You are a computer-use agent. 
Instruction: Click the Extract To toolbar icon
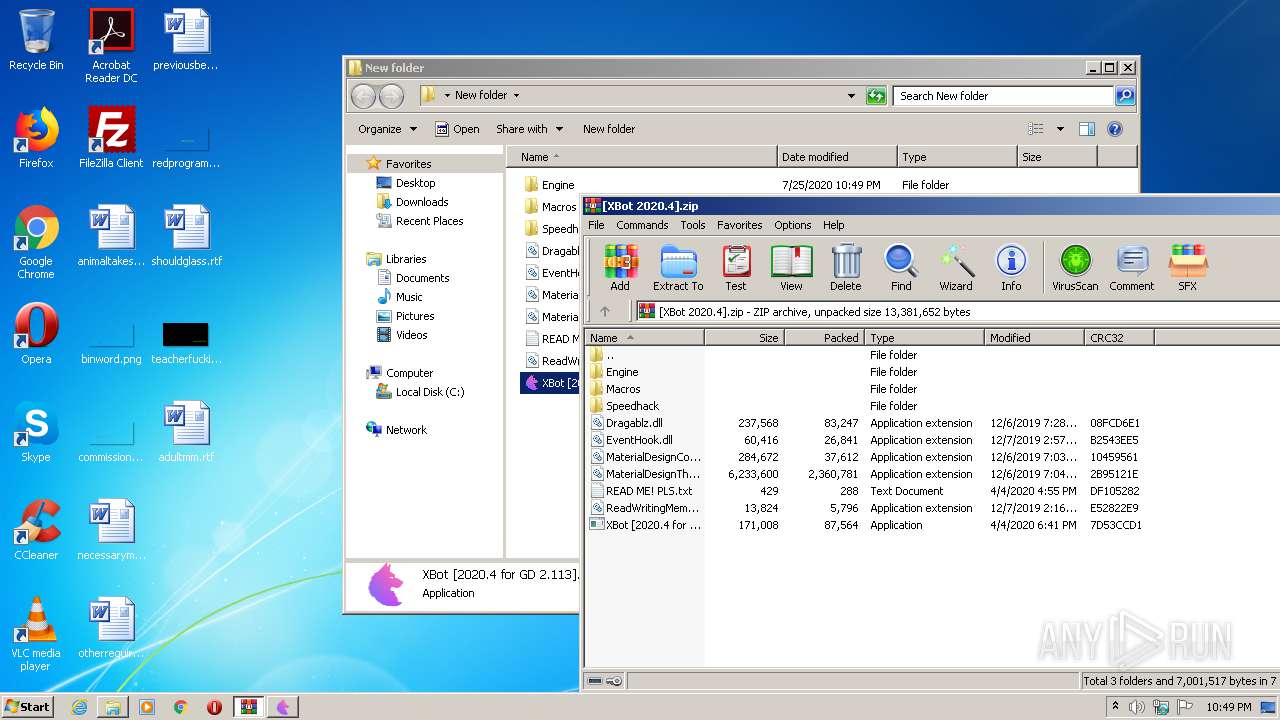678,267
